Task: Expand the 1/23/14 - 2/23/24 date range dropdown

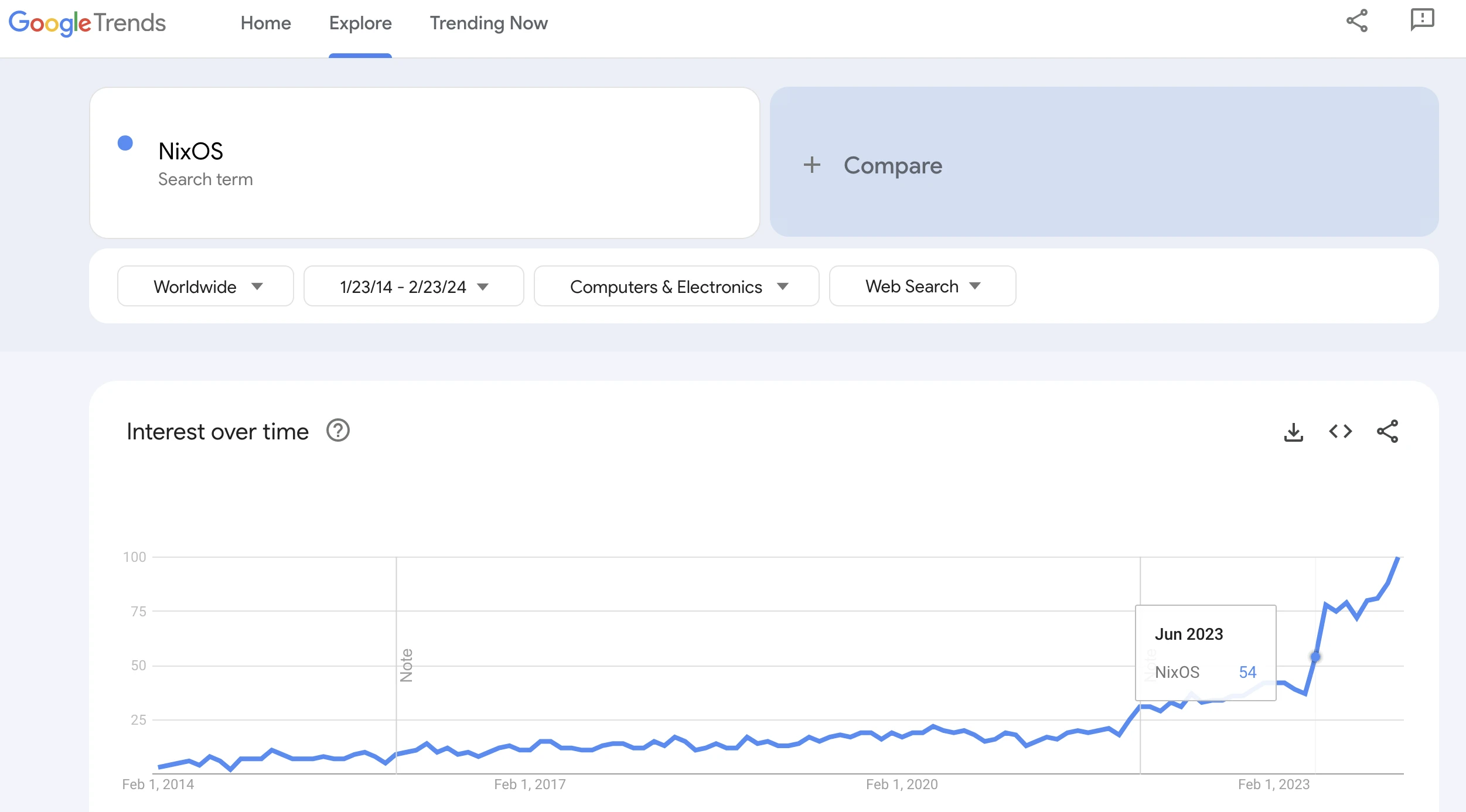Action: coord(414,286)
